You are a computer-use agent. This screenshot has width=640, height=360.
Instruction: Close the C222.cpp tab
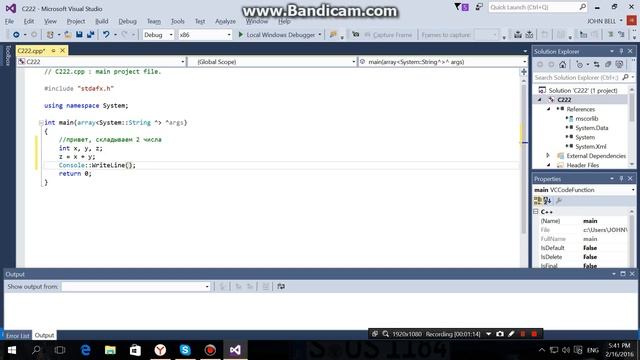coord(62,51)
